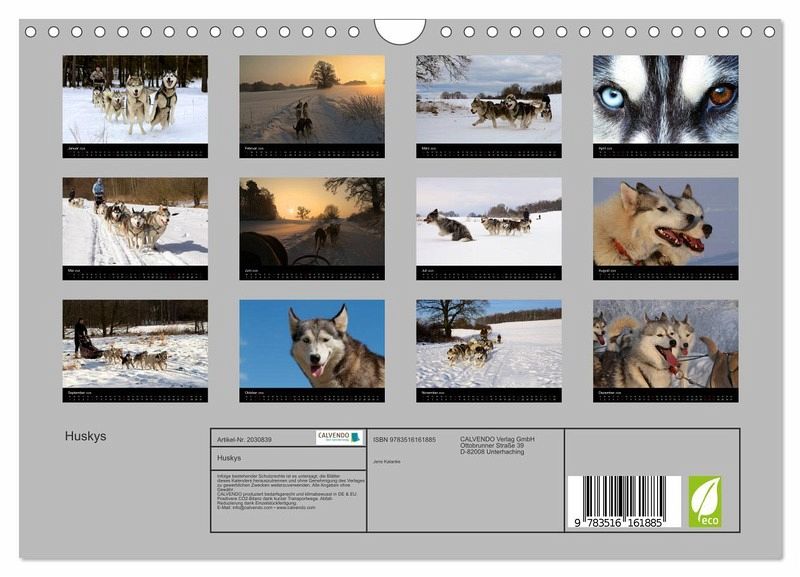The width and height of the screenshot is (800, 577).
Task: Click the ISBN 9783516161885 text
Action: [x=404, y=439]
